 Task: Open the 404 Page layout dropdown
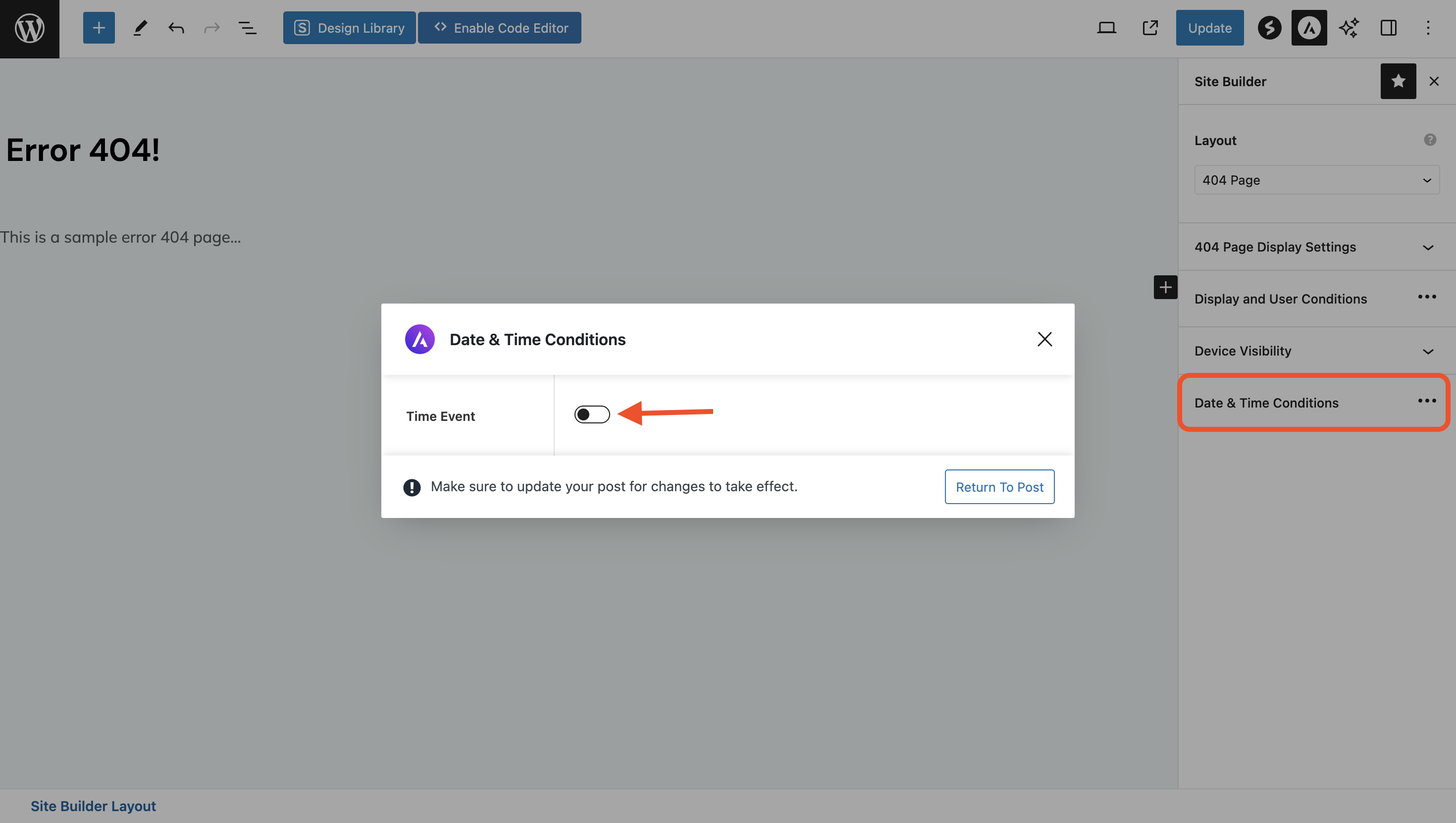click(1317, 180)
